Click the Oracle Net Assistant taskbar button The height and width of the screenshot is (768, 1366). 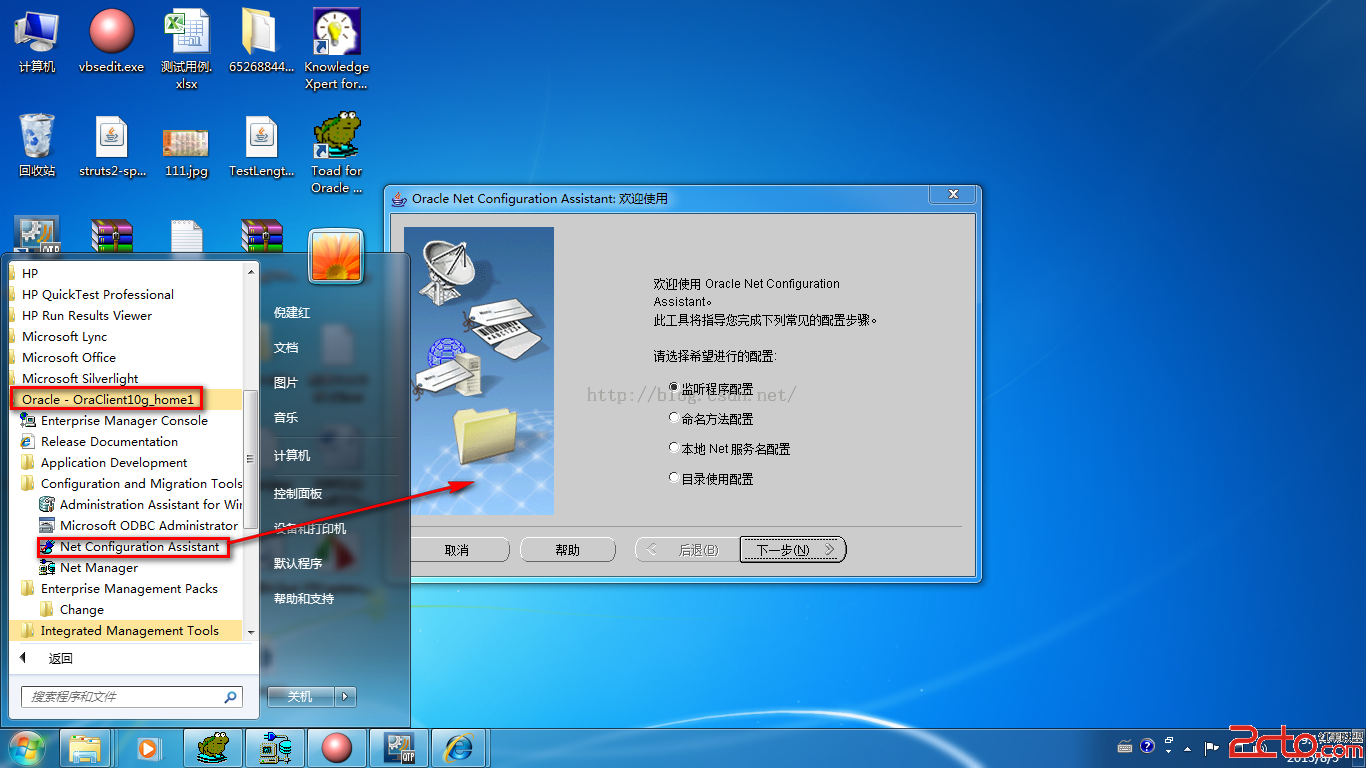click(x=274, y=747)
